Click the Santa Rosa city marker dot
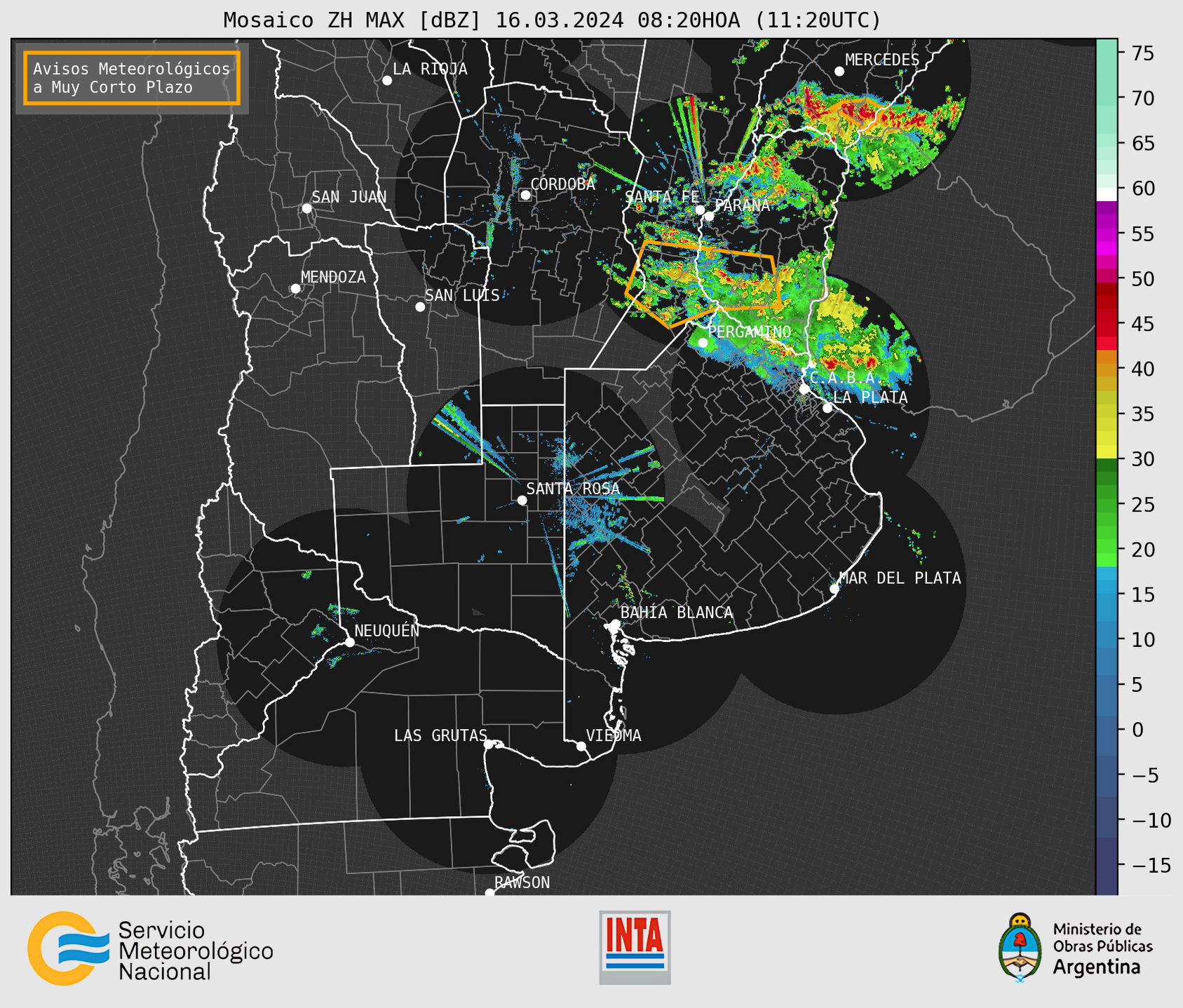The width and height of the screenshot is (1183, 1008). [x=522, y=500]
